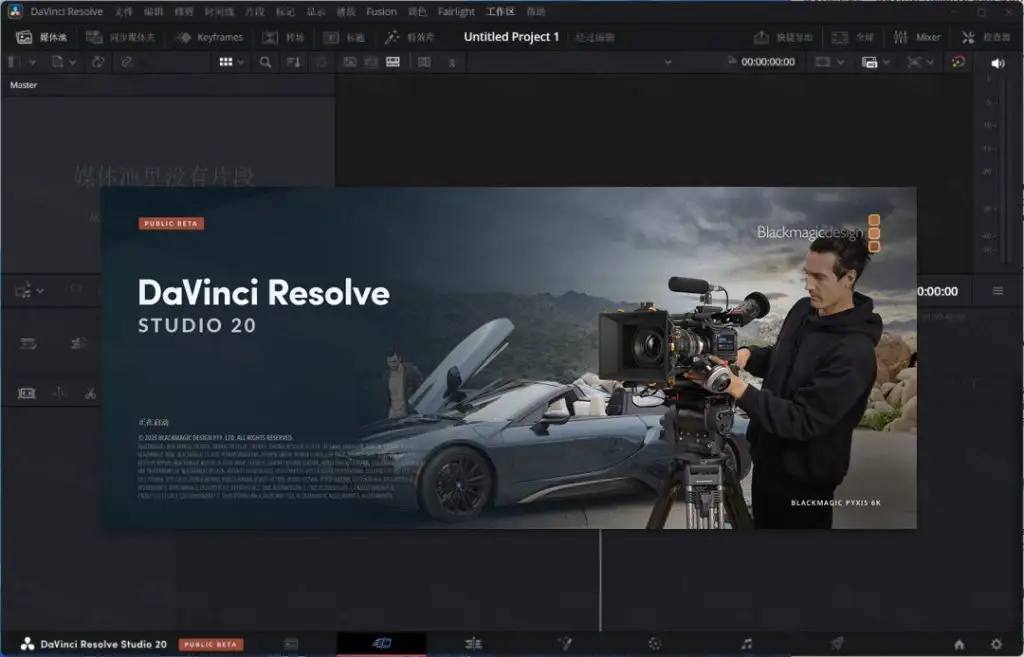Click the timeline view frame icon
Screen dimensions: 1024x657
pos(27,393)
